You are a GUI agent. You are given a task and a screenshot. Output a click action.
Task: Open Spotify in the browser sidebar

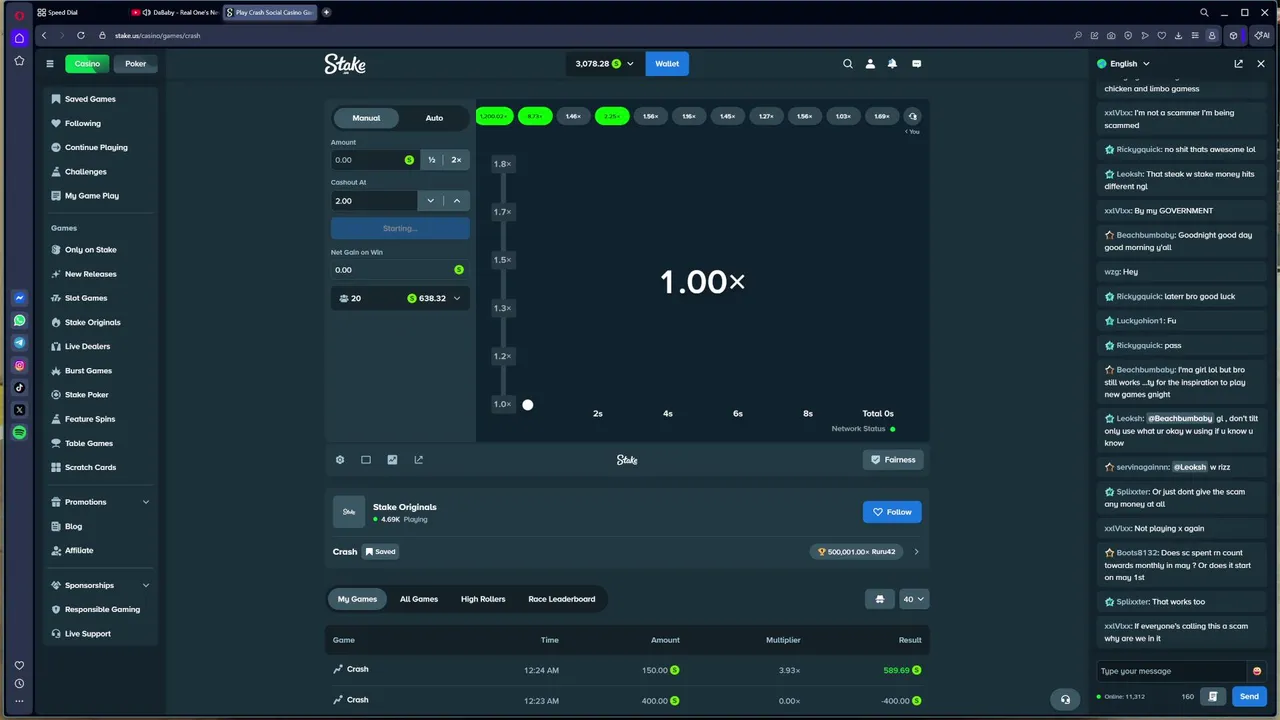pos(19,433)
